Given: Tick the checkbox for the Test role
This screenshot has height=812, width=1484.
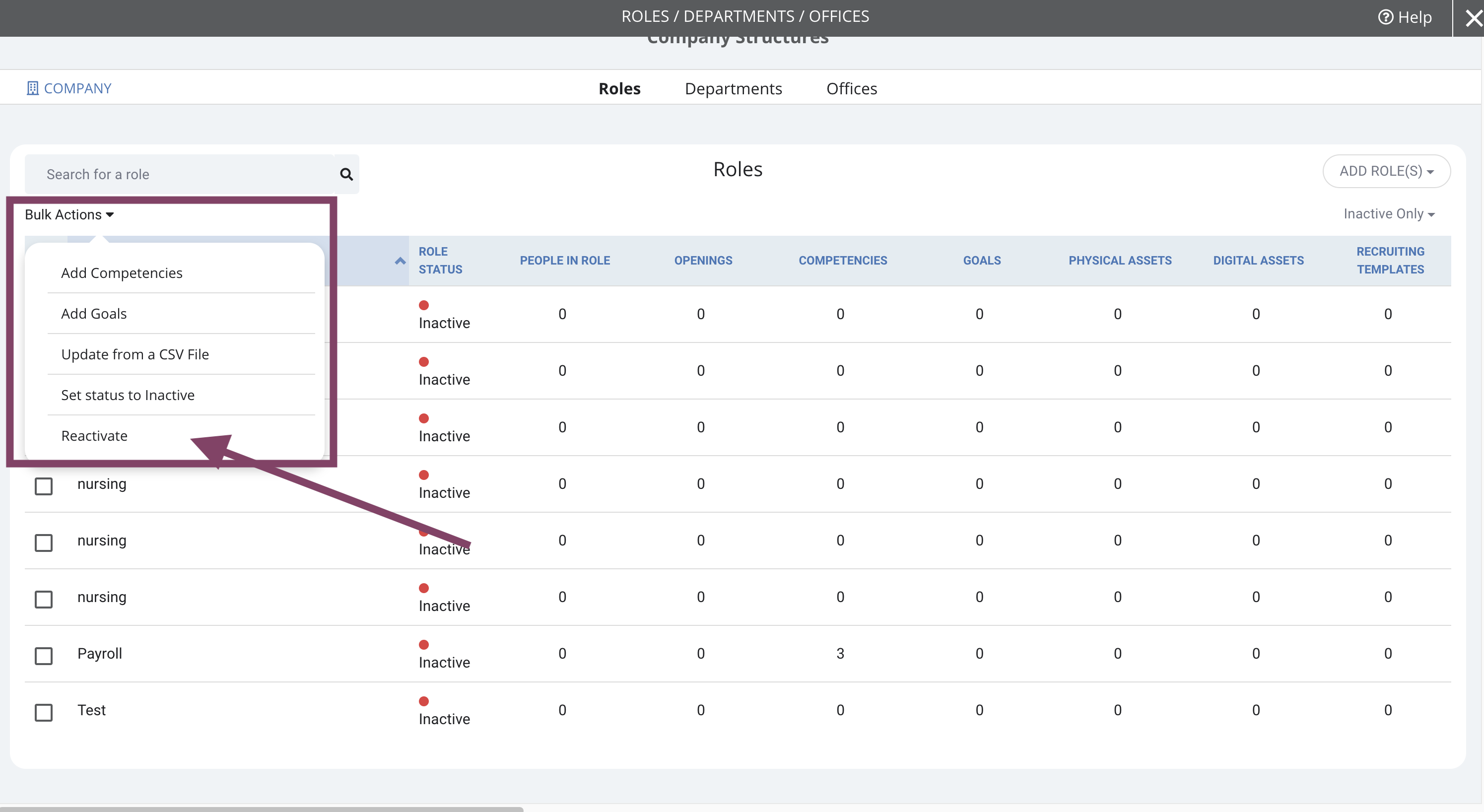Looking at the screenshot, I should 44,712.
